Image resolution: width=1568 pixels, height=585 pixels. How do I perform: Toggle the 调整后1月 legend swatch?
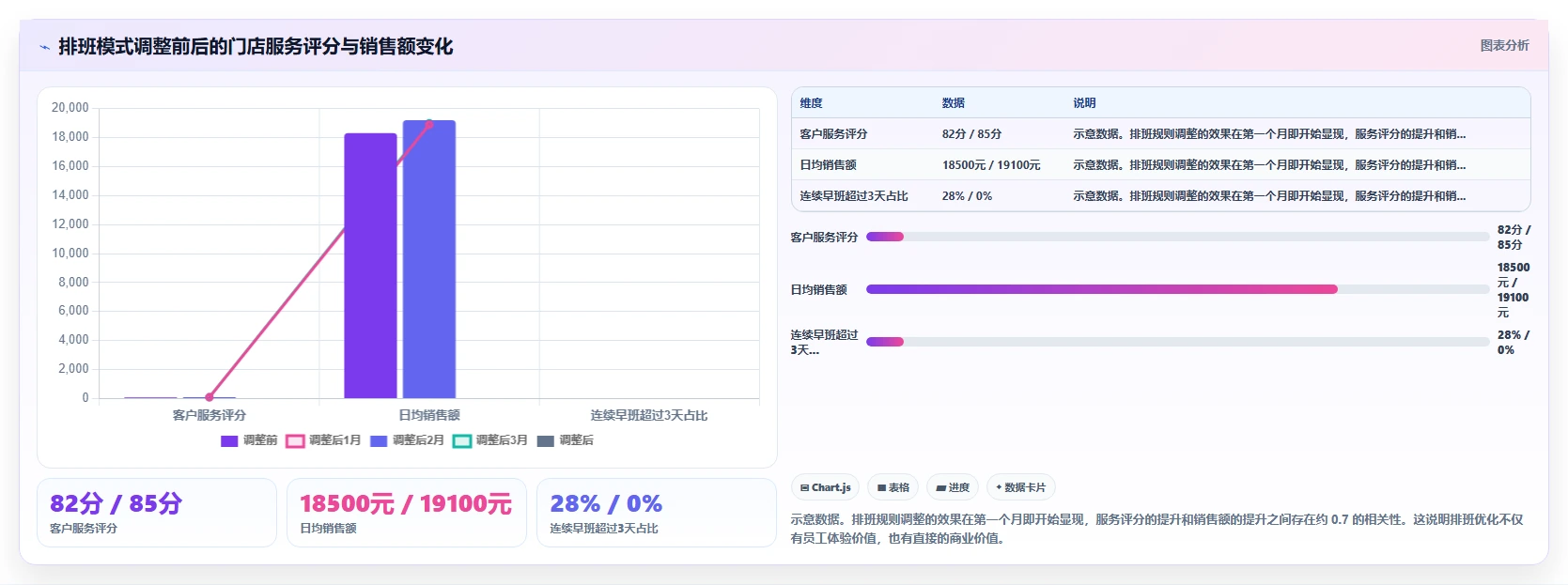[295, 440]
